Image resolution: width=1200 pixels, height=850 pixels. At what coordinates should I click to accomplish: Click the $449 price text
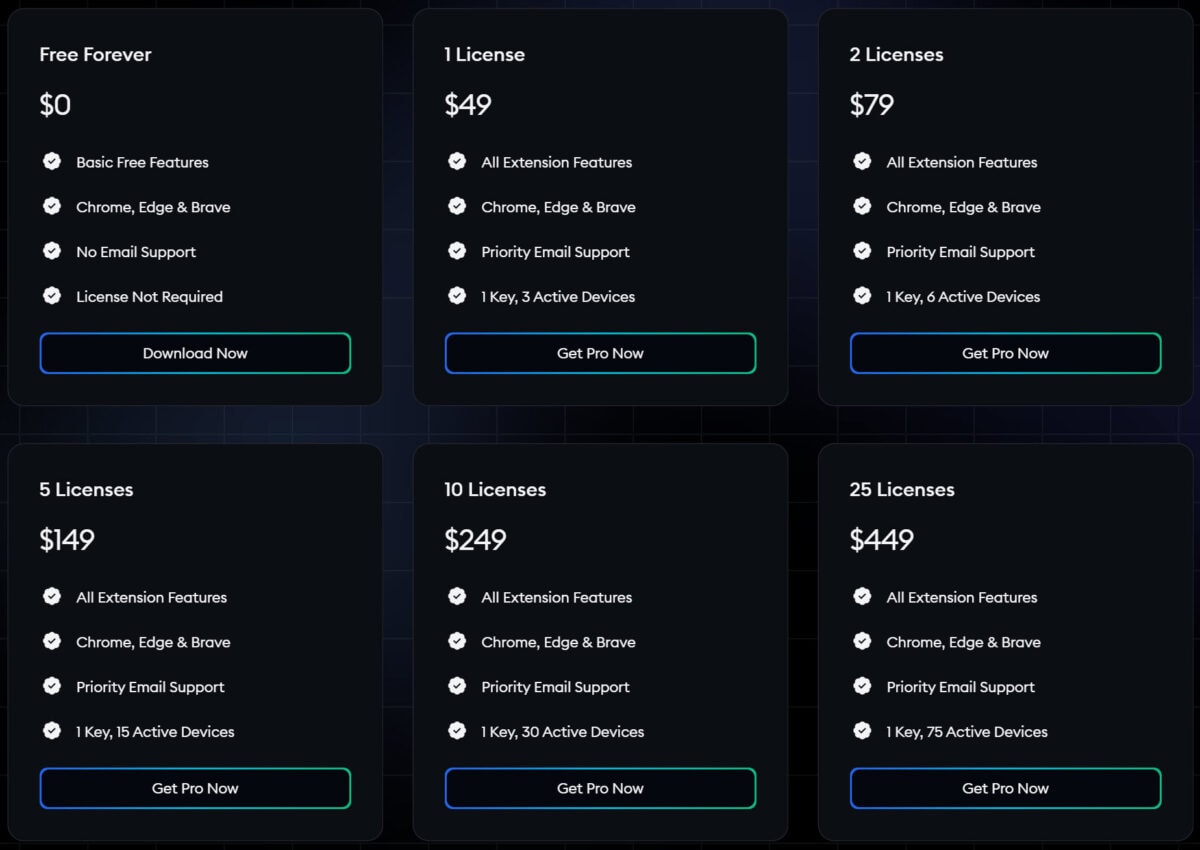tap(881, 540)
